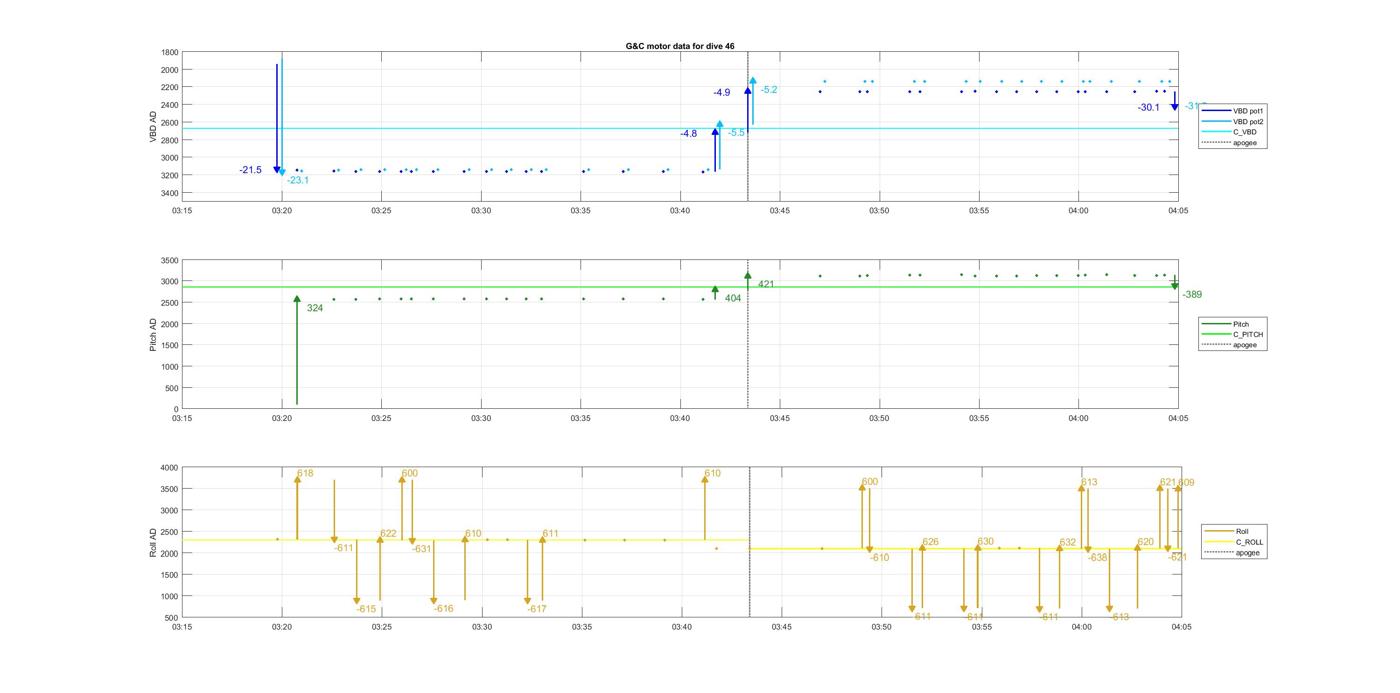
Task: Click the '3400' tick on the VBD axis
Action: coord(170,192)
